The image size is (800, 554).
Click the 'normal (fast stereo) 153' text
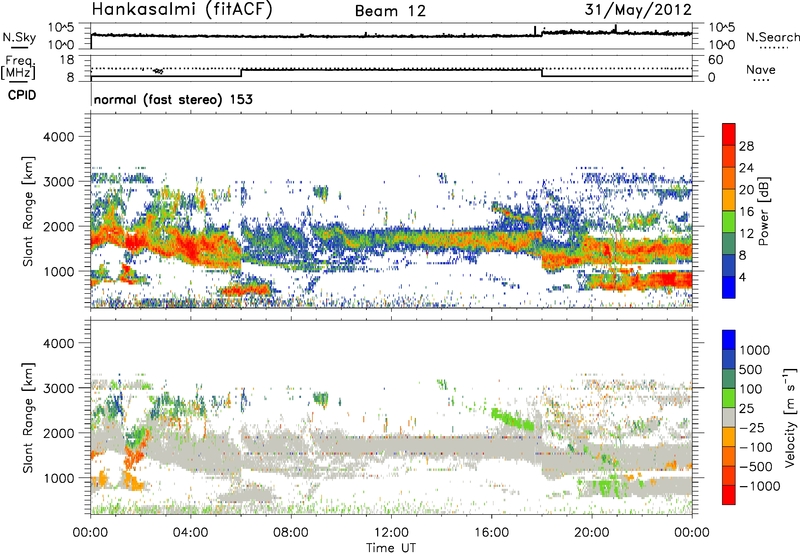173,99
